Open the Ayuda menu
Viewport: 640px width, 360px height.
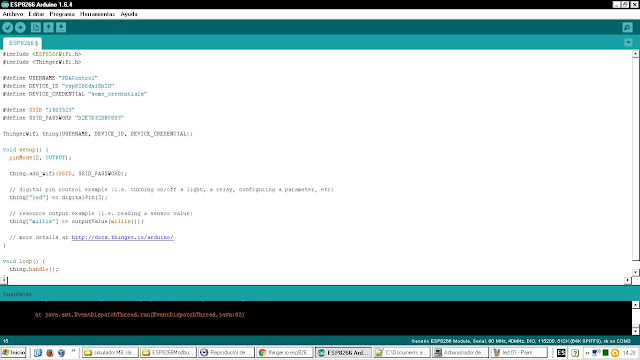coord(129,14)
